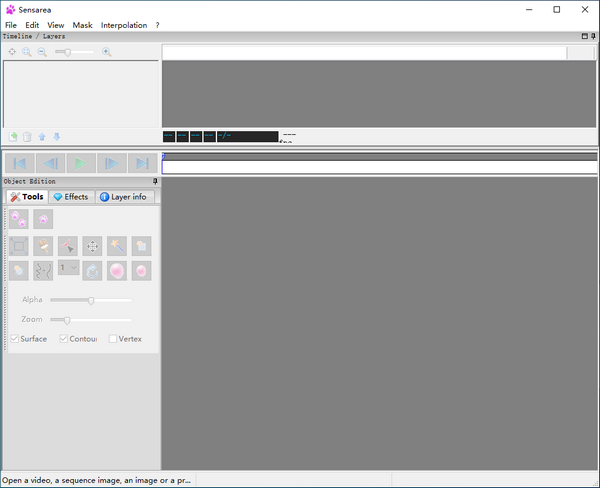
Task: Choose the four-arrow move tool
Action: (92, 246)
